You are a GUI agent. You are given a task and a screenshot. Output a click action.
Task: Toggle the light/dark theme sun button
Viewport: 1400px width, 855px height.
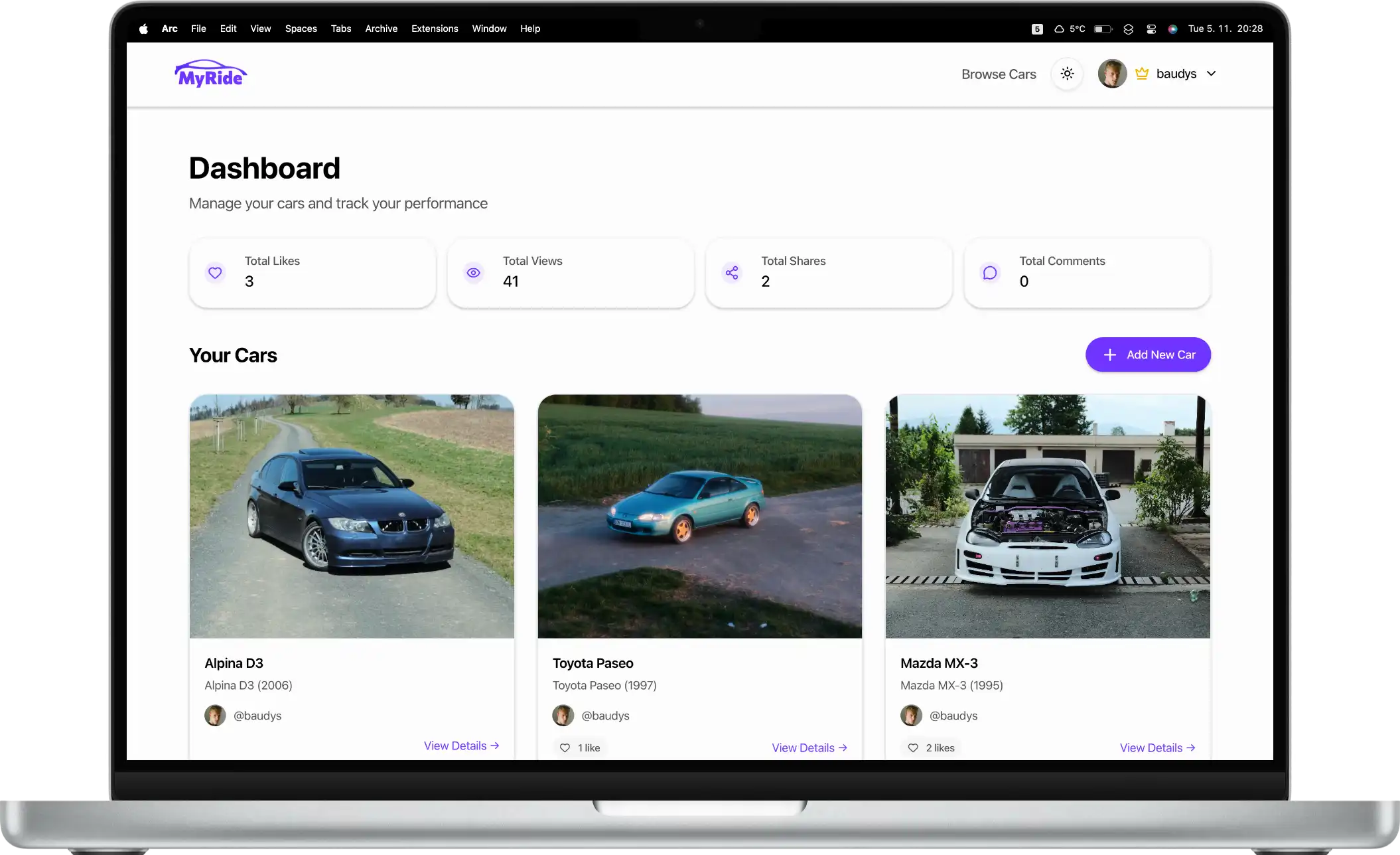click(1067, 74)
